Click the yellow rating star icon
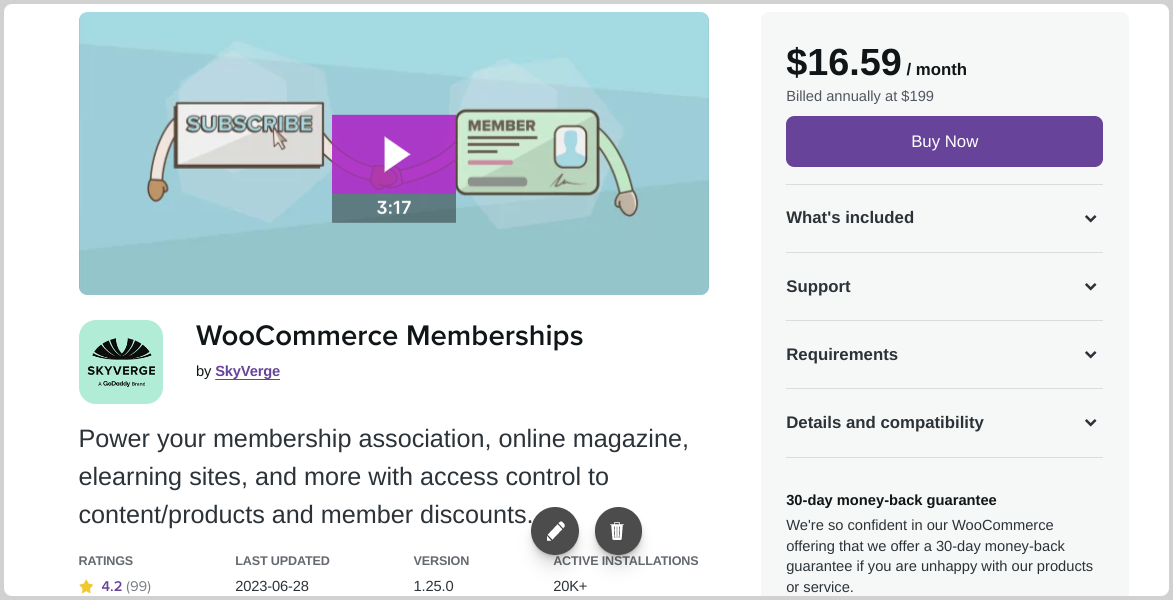1173x600 pixels. click(x=86, y=587)
